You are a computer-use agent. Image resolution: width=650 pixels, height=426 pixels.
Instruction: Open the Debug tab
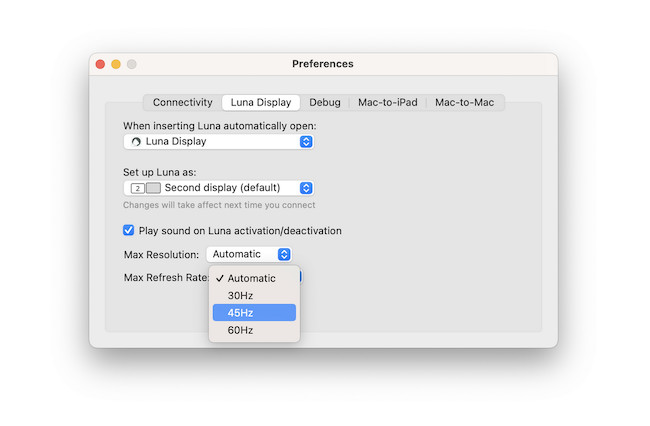point(325,102)
